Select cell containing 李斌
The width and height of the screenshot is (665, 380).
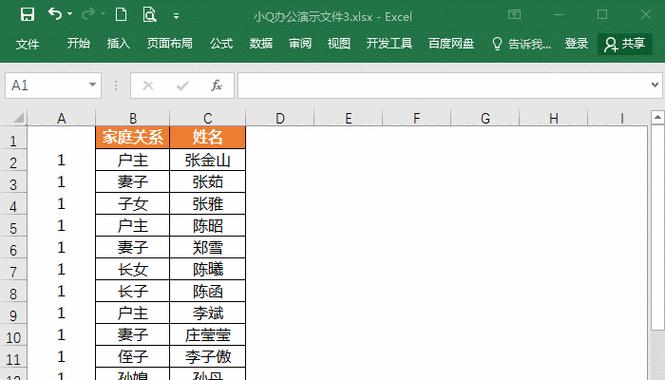(x=208, y=313)
